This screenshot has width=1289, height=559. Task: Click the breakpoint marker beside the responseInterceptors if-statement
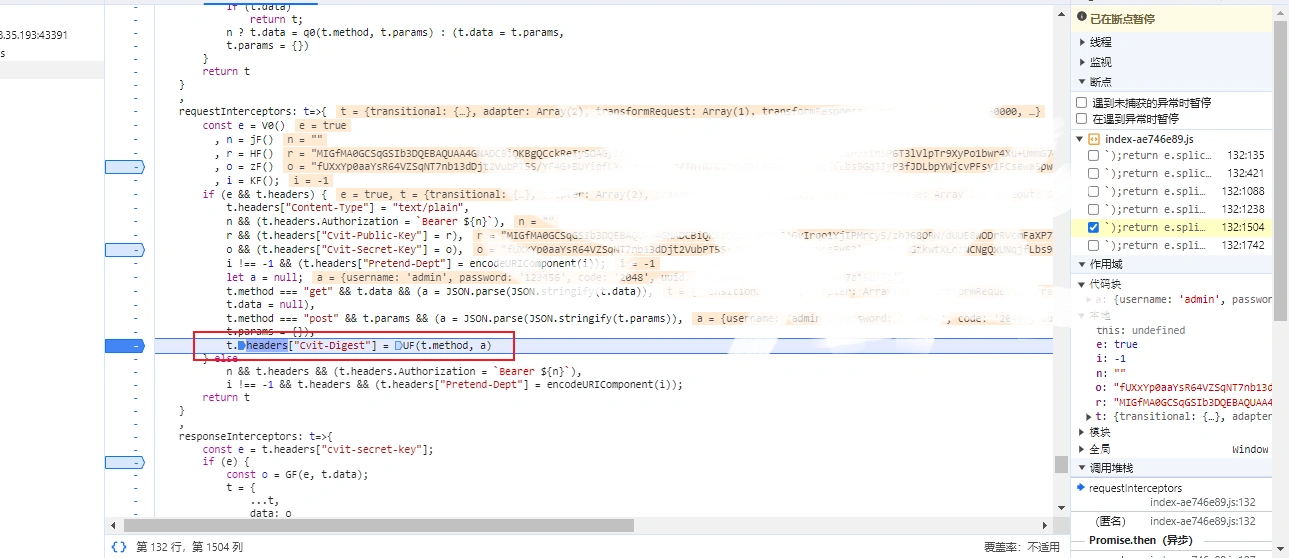tap(124, 462)
